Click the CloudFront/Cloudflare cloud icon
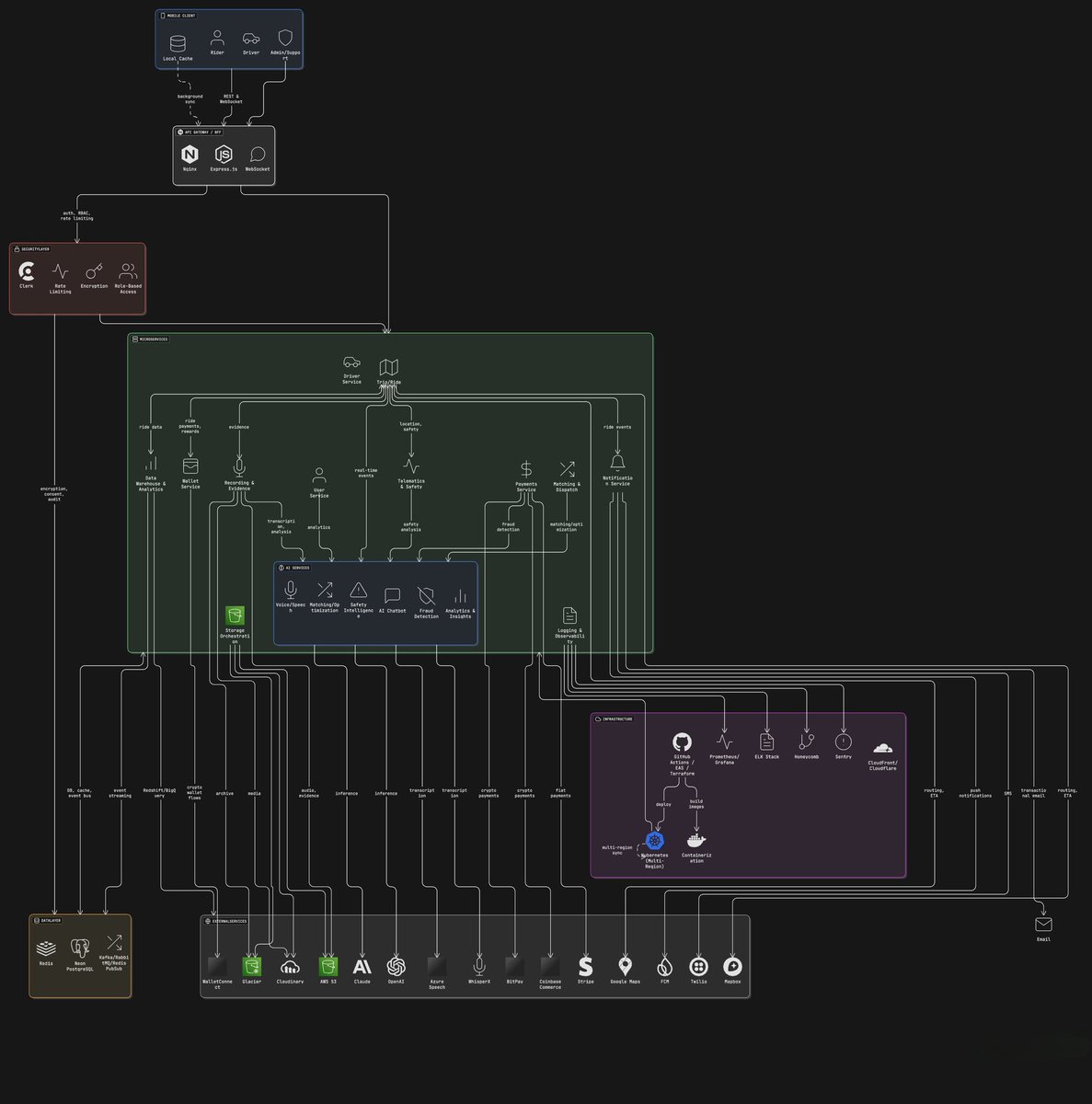The width and height of the screenshot is (1092, 1104). [882, 748]
